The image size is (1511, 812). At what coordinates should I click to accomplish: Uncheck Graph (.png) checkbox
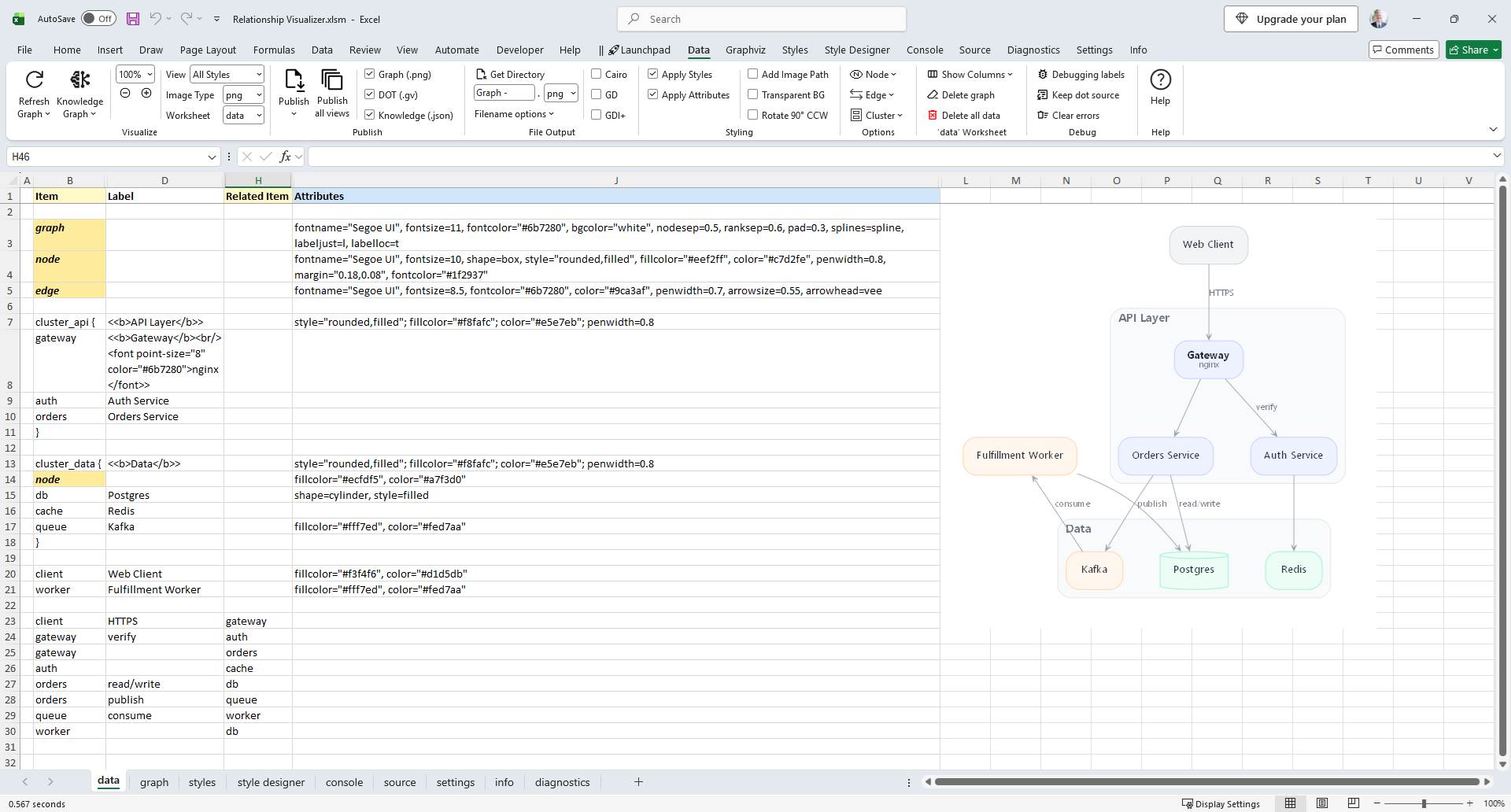coord(369,74)
